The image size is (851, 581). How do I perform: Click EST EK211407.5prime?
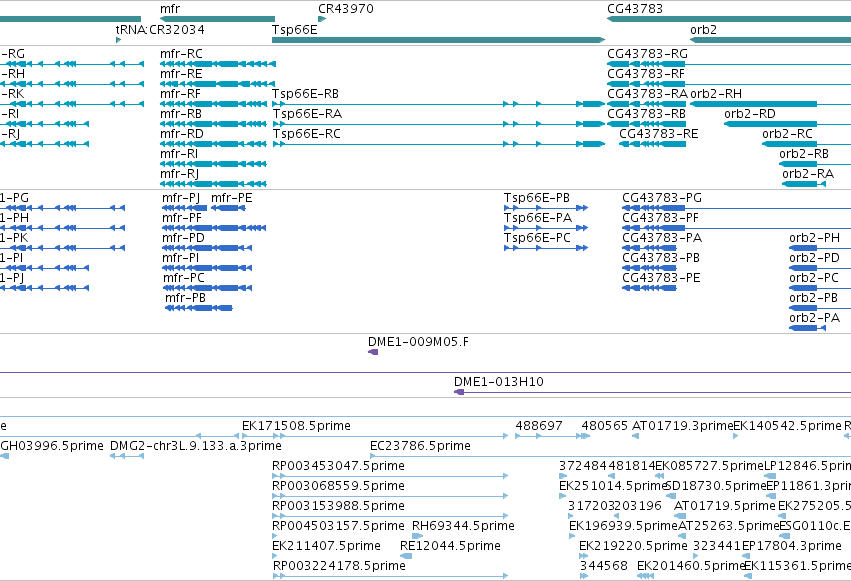[275, 556]
